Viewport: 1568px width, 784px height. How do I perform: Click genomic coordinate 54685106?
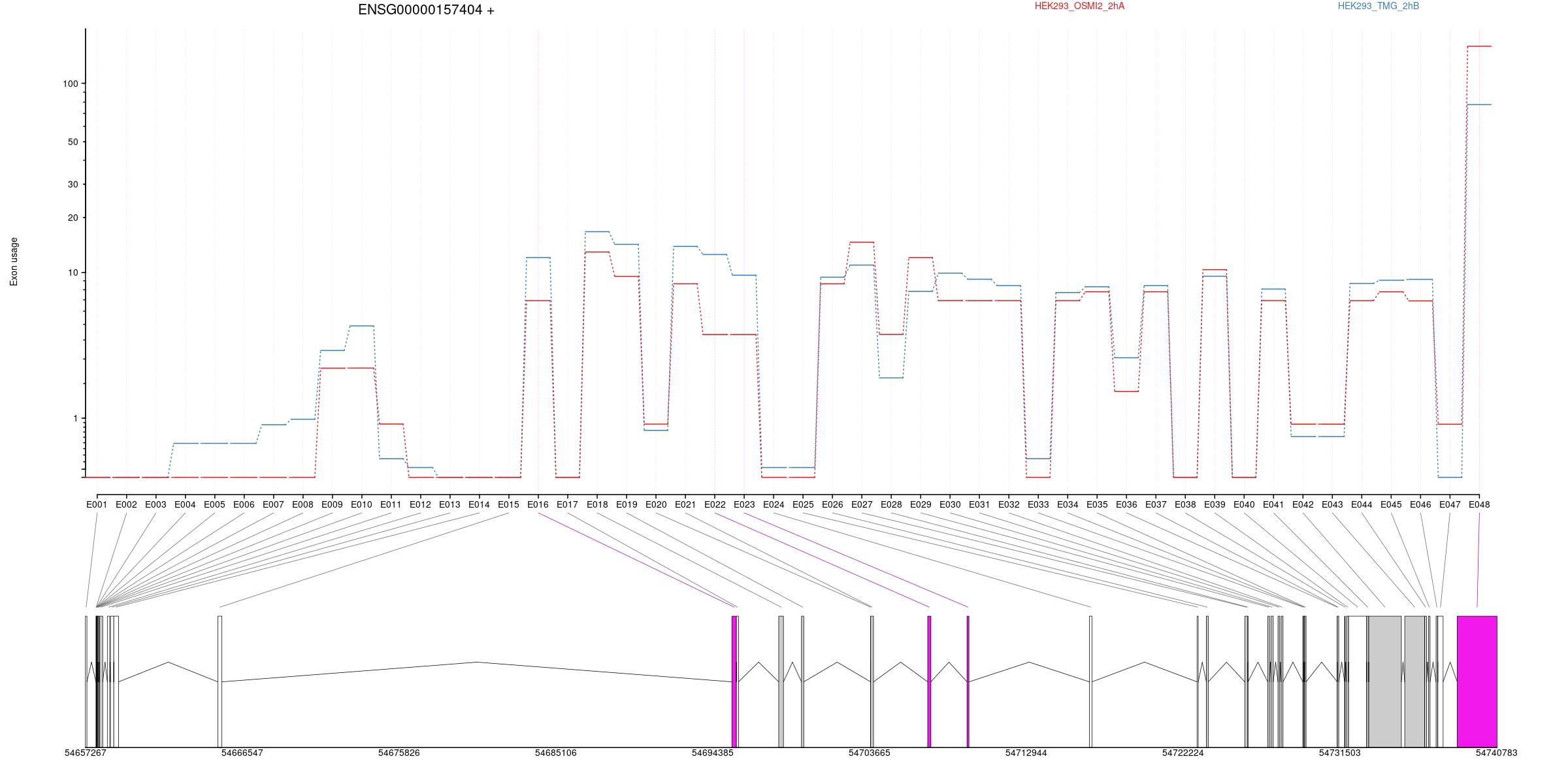[x=556, y=753]
